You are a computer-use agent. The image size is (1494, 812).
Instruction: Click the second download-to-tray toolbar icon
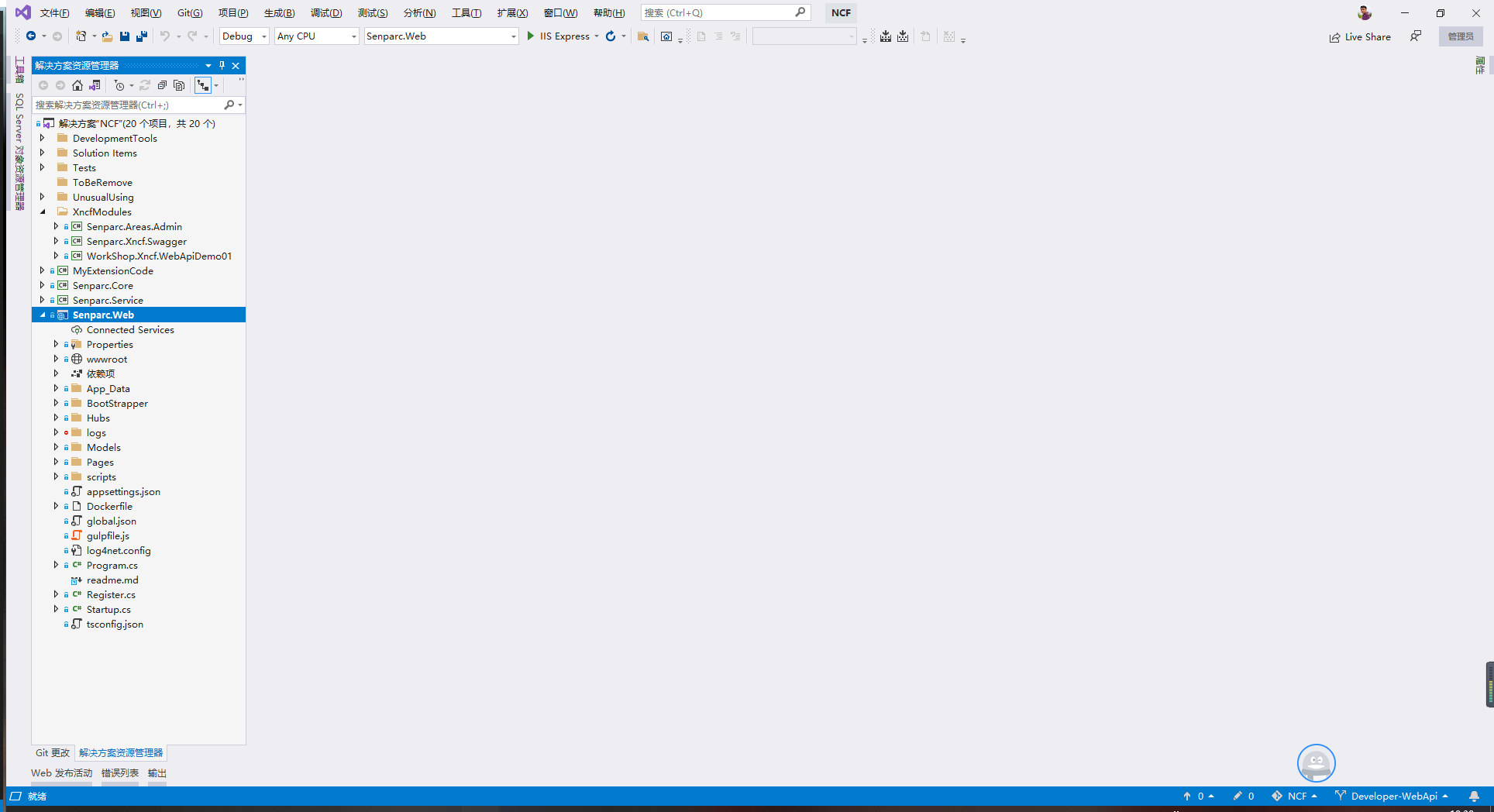click(x=903, y=36)
